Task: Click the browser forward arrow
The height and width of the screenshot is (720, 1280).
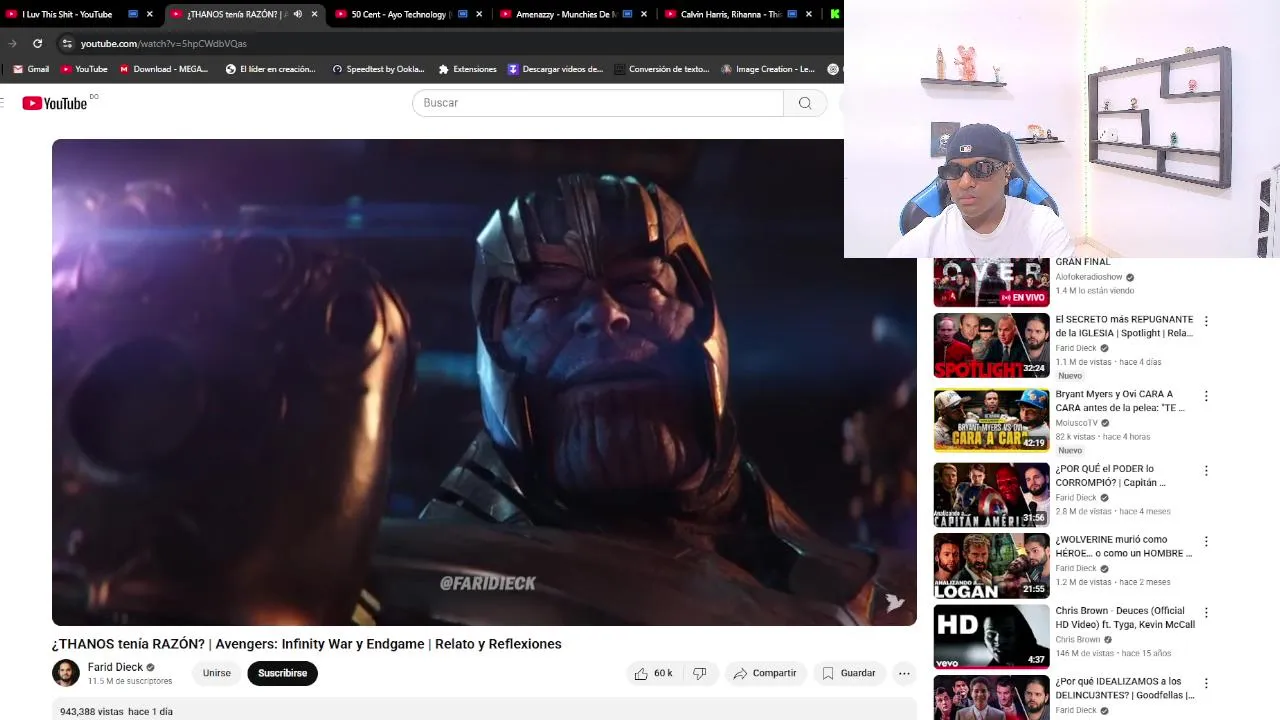Action: click(x=12, y=43)
